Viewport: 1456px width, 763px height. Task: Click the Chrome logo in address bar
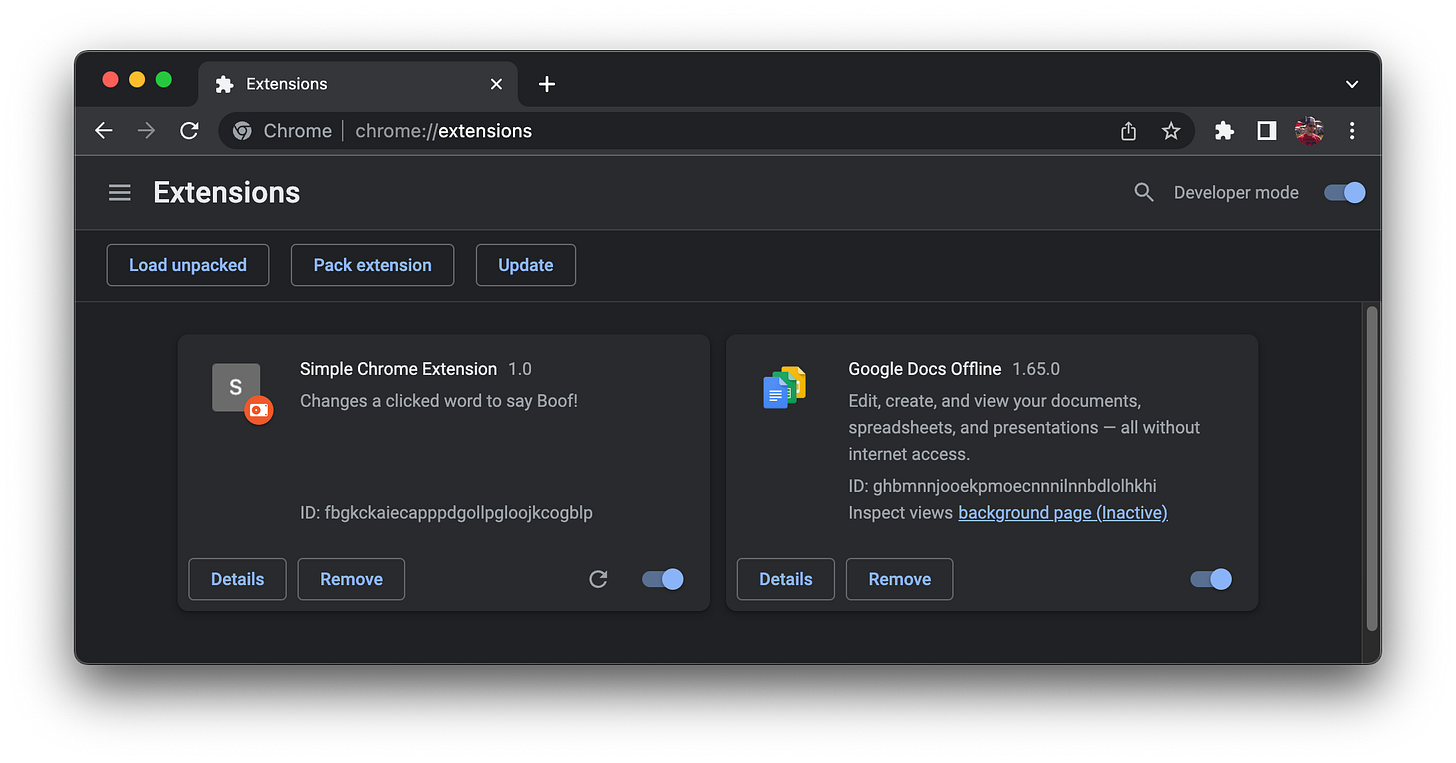click(242, 131)
